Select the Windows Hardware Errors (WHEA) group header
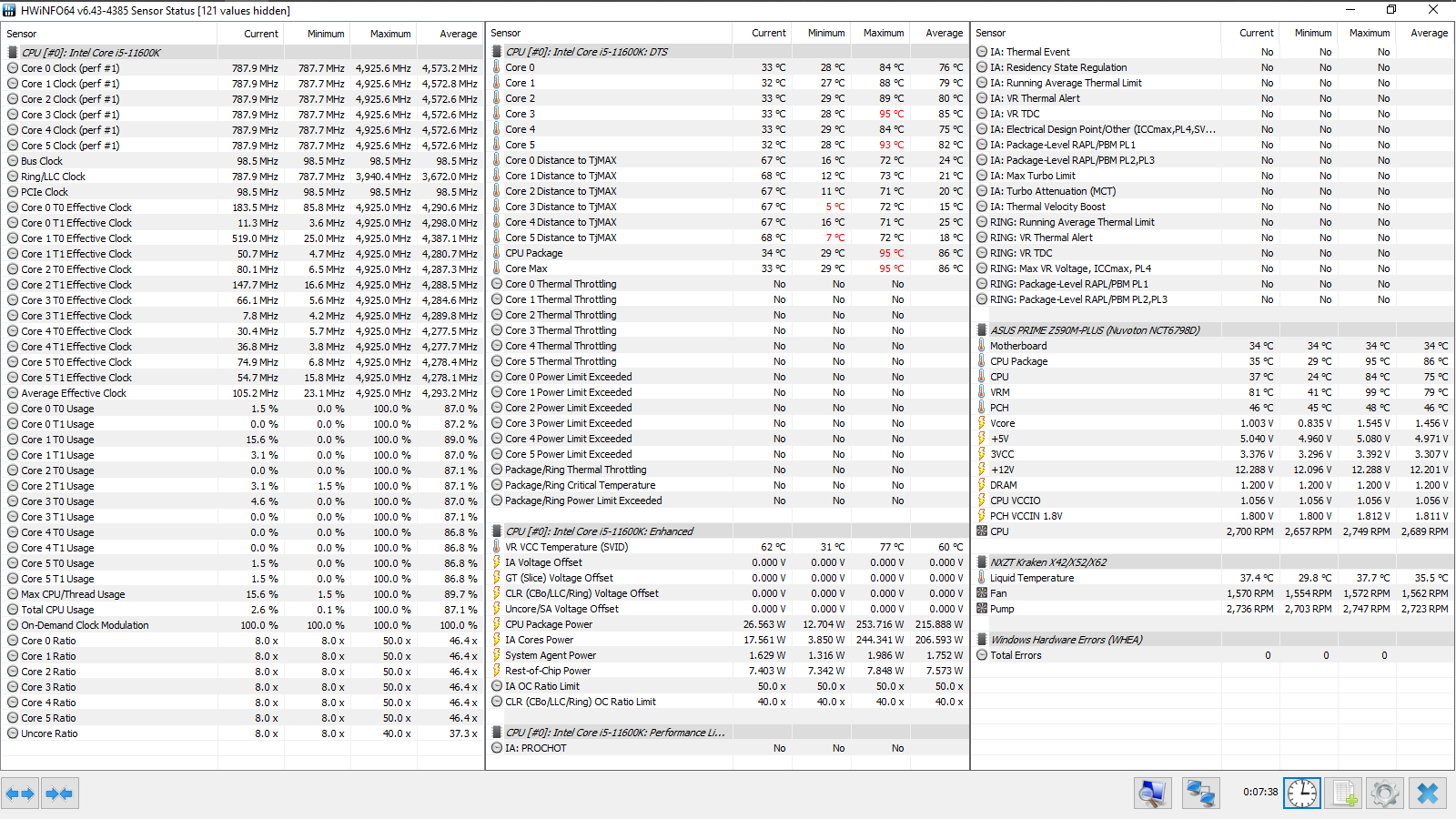Screen dimensions: 1456x819 (1212, 640)
